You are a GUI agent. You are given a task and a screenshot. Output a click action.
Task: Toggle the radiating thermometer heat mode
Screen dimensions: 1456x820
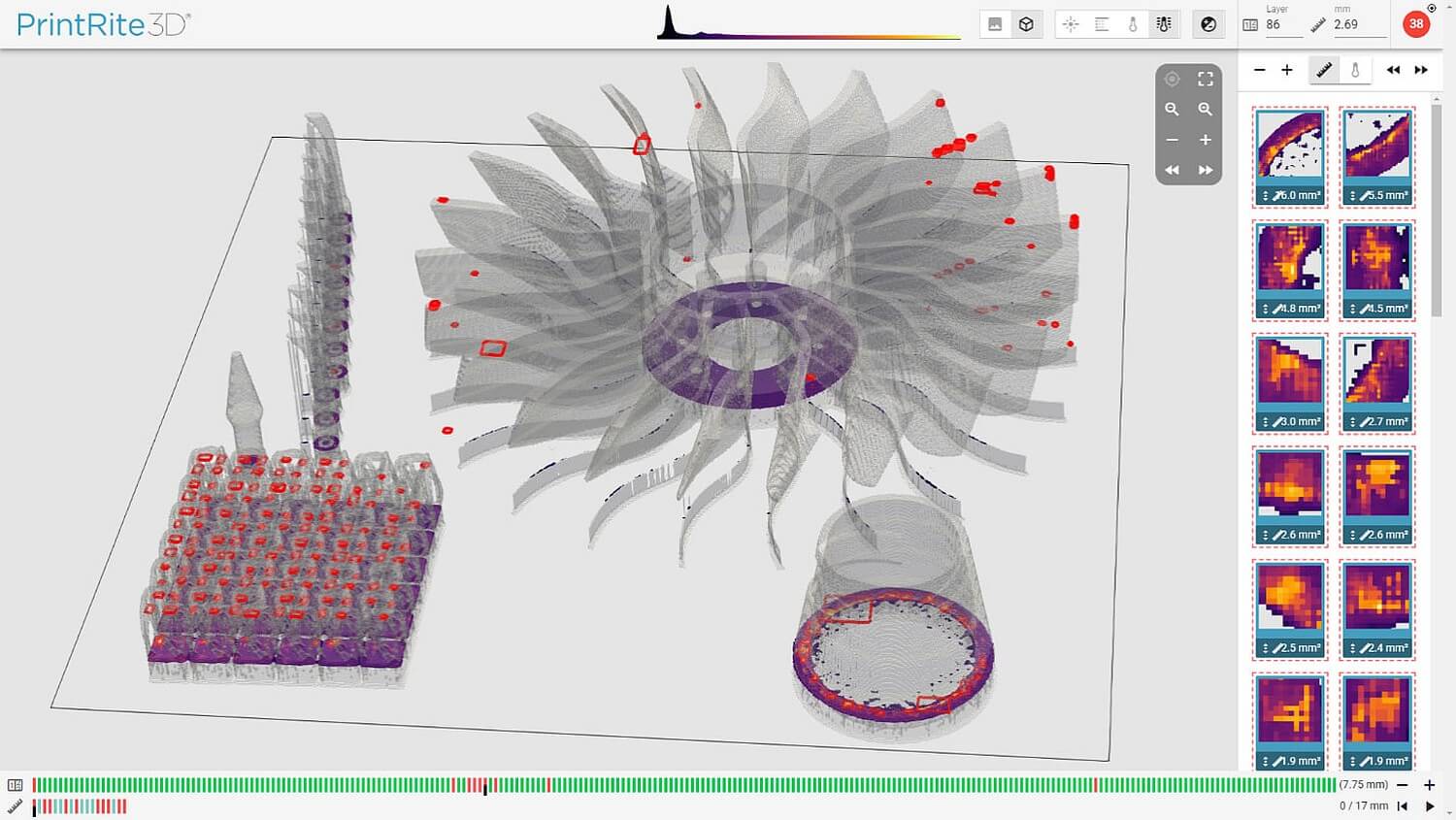pyautogui.click(x=1164, y=24)
